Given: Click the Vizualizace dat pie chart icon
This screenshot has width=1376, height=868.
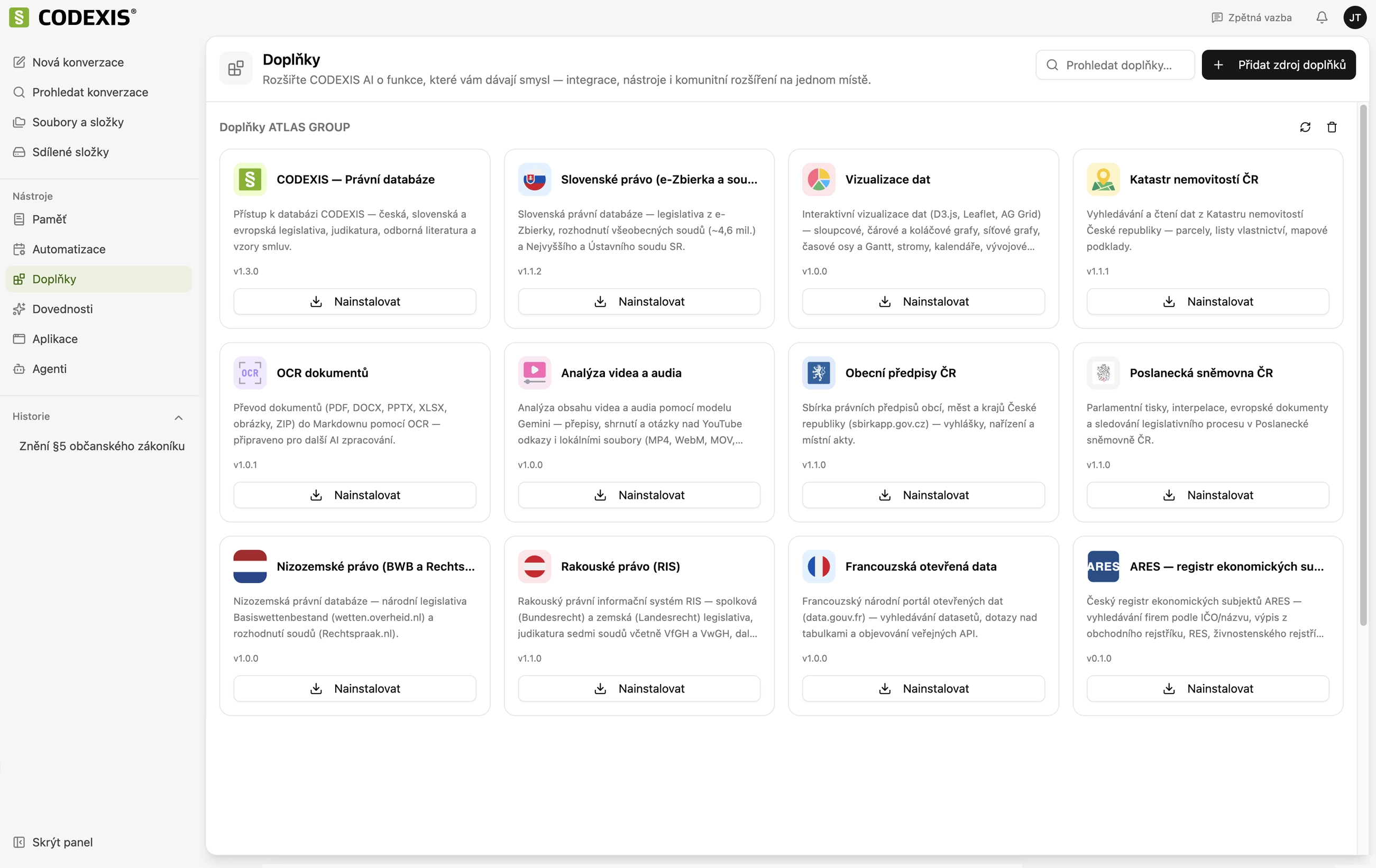Looking at the screenshot, I should [x=818, y=179].
